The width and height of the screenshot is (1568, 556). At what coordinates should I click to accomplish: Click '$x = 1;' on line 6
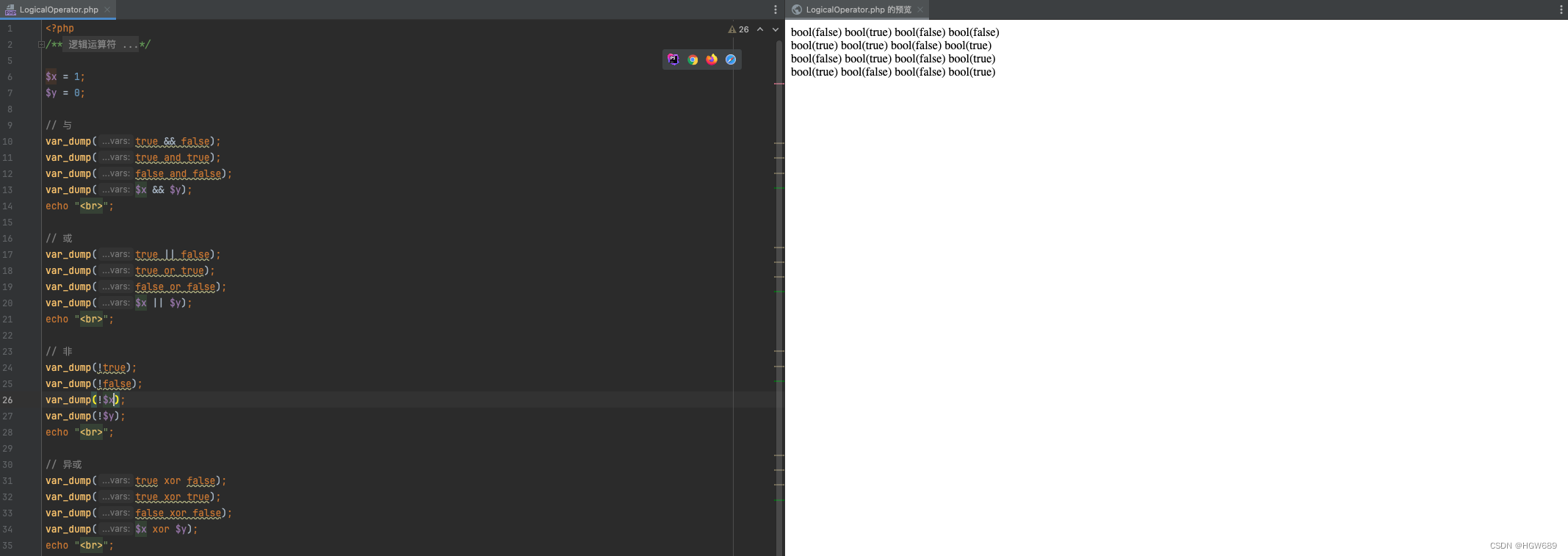pyautogui.click(x=65, y=77)
